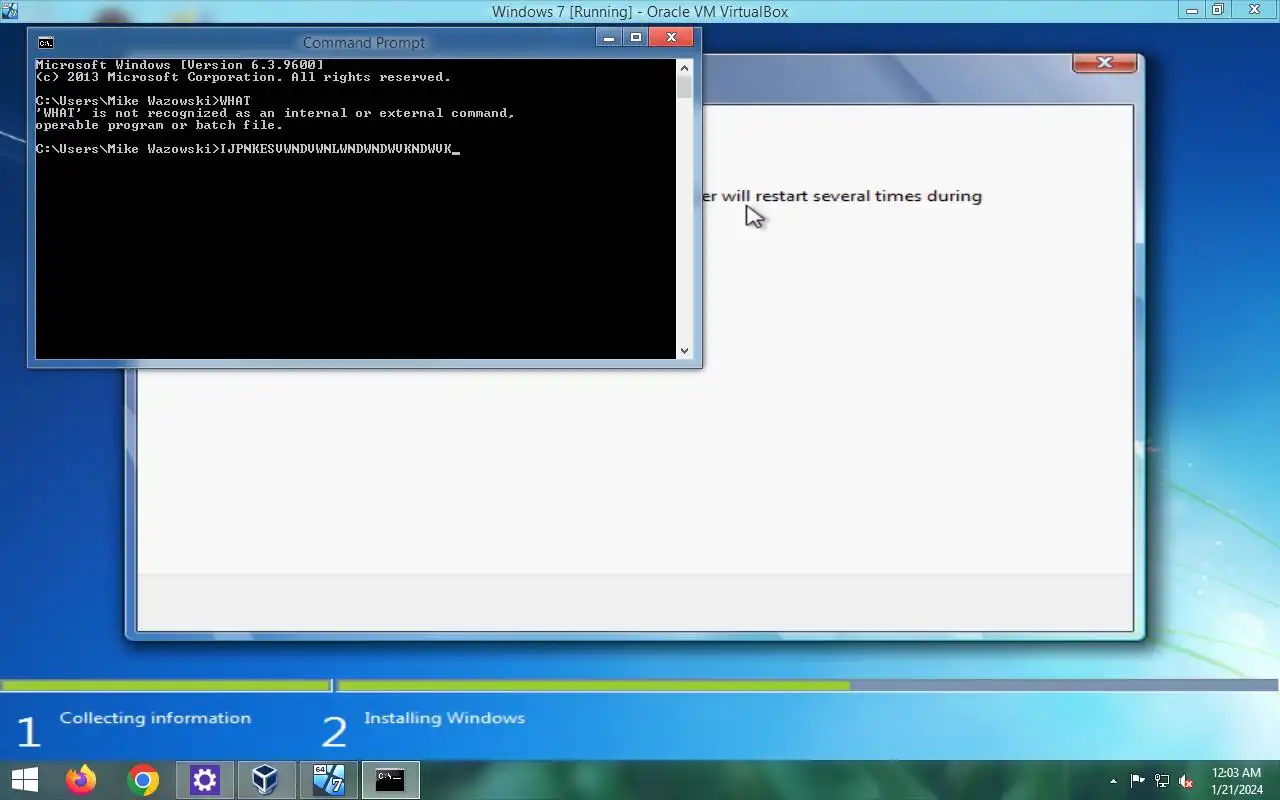The height and width of the screenshot is (800, 1280).
Task: Open the clock showing 12:03 AM
Action: [1236, 773]
